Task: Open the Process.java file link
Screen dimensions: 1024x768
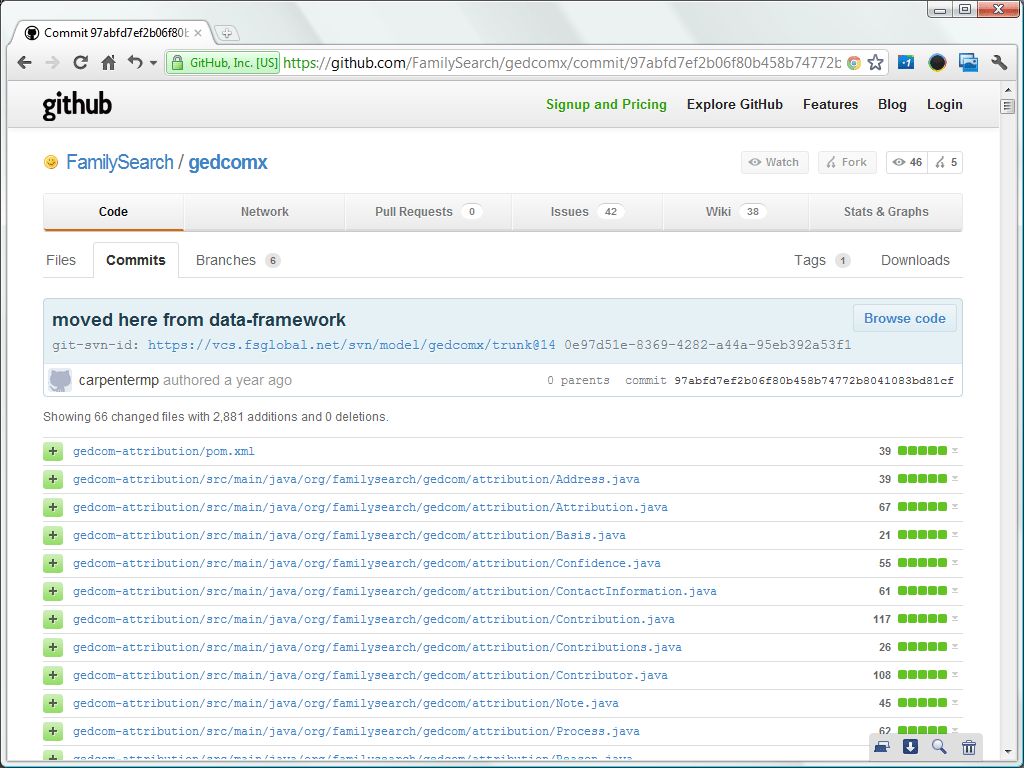Action: [357, 732]
